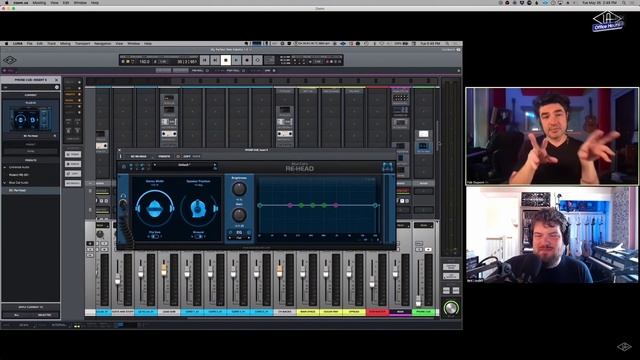Click the Stereo Width head dial
640x360 pixels.
point(155,208)
